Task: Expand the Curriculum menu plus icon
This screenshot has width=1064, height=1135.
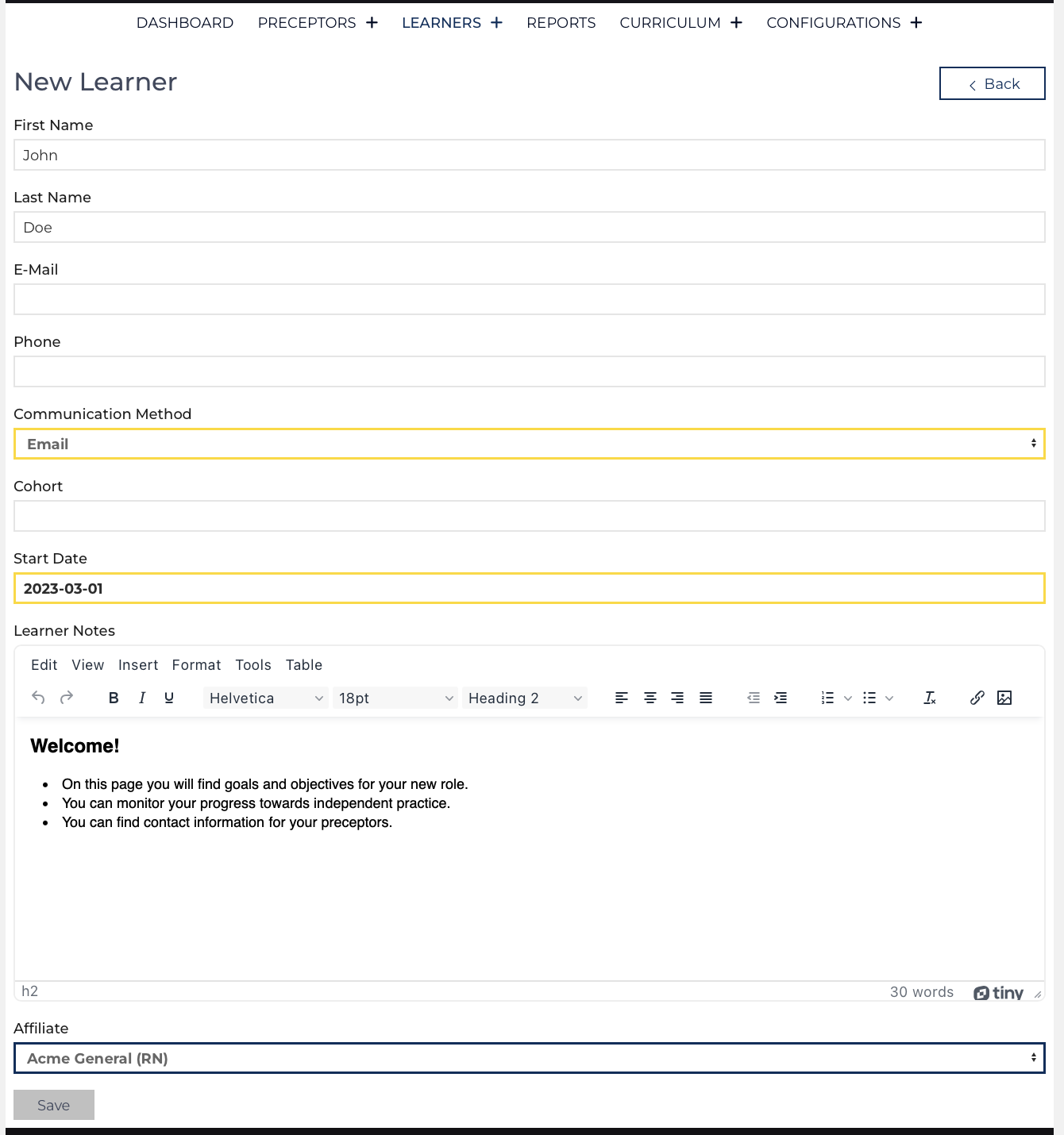Action: 736,23
